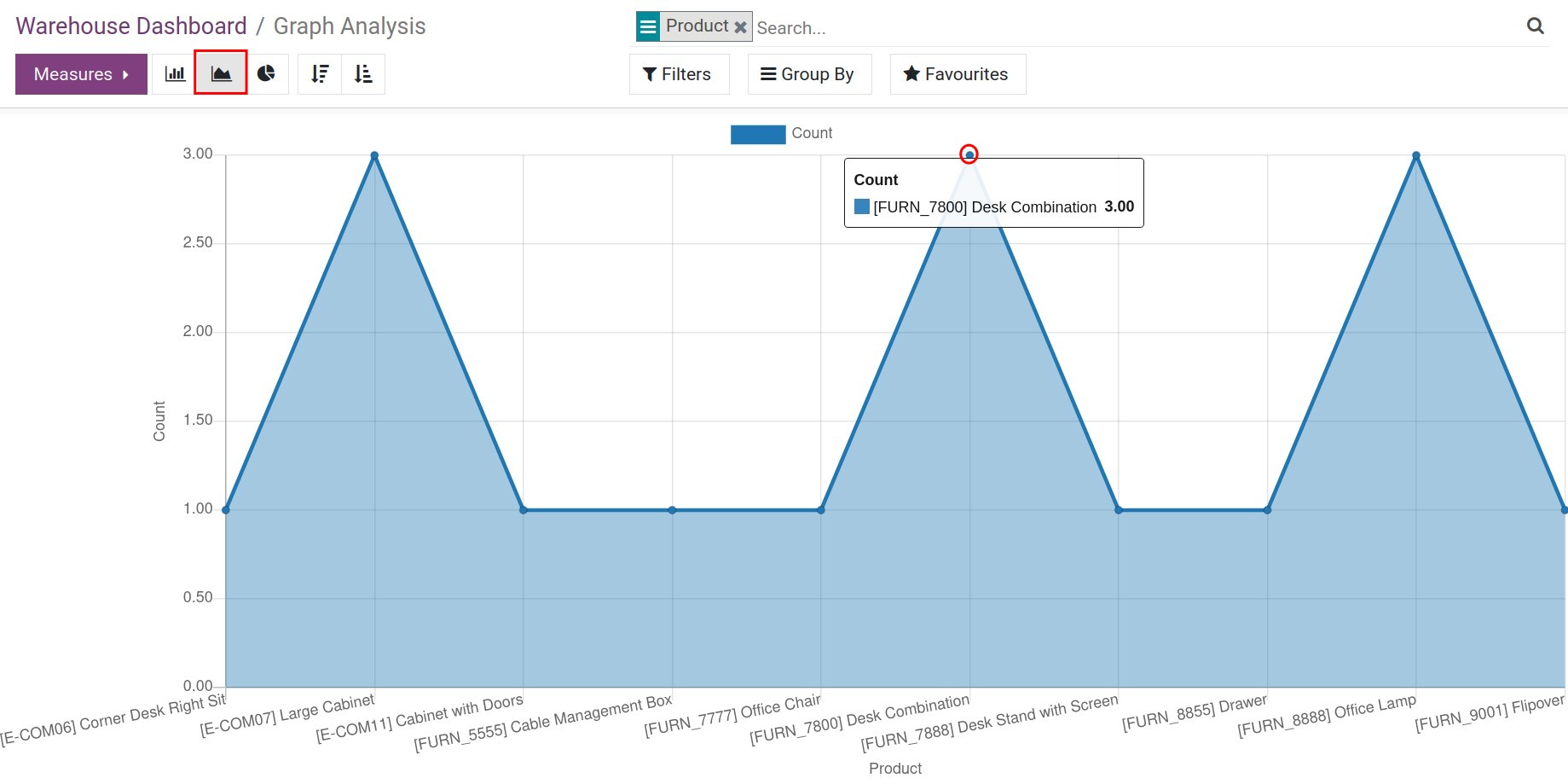
Task: Click the Group By lines icon
Action: pos(767,74)
